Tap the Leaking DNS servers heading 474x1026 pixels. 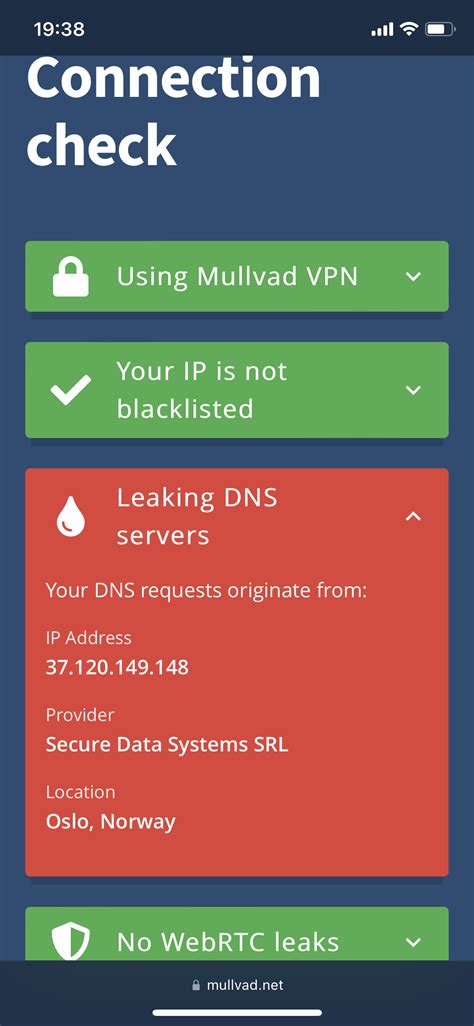coord(197,516)
